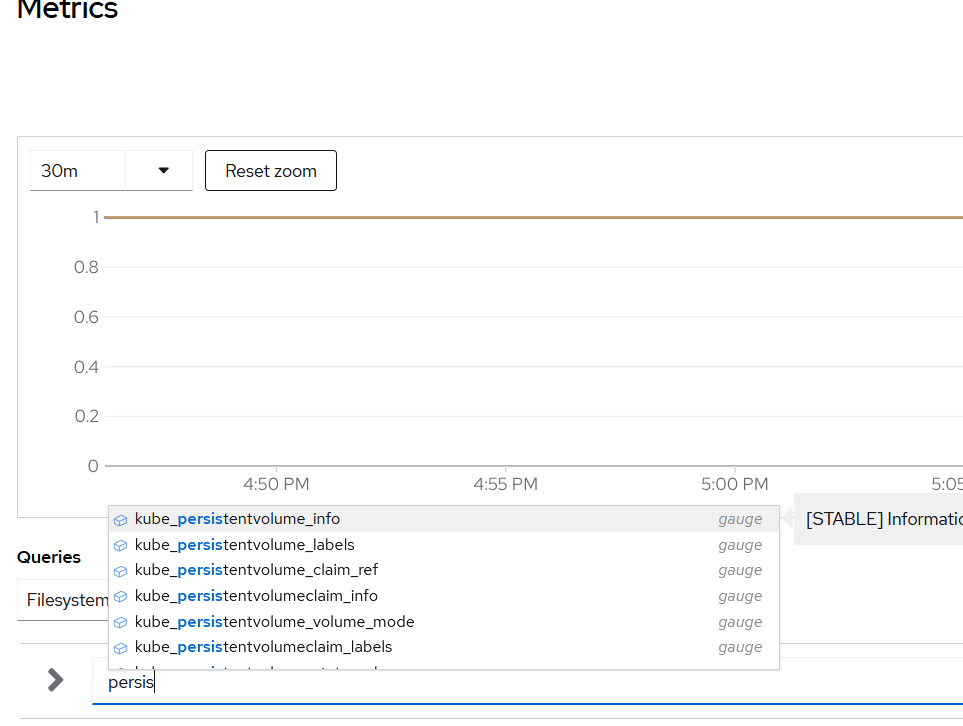Viewport: 963px width, 726px height.
Task: Click cube icon beside kube_persistentvolumeclaim_info
Action: pyautogui.click(x=121, y=597)
